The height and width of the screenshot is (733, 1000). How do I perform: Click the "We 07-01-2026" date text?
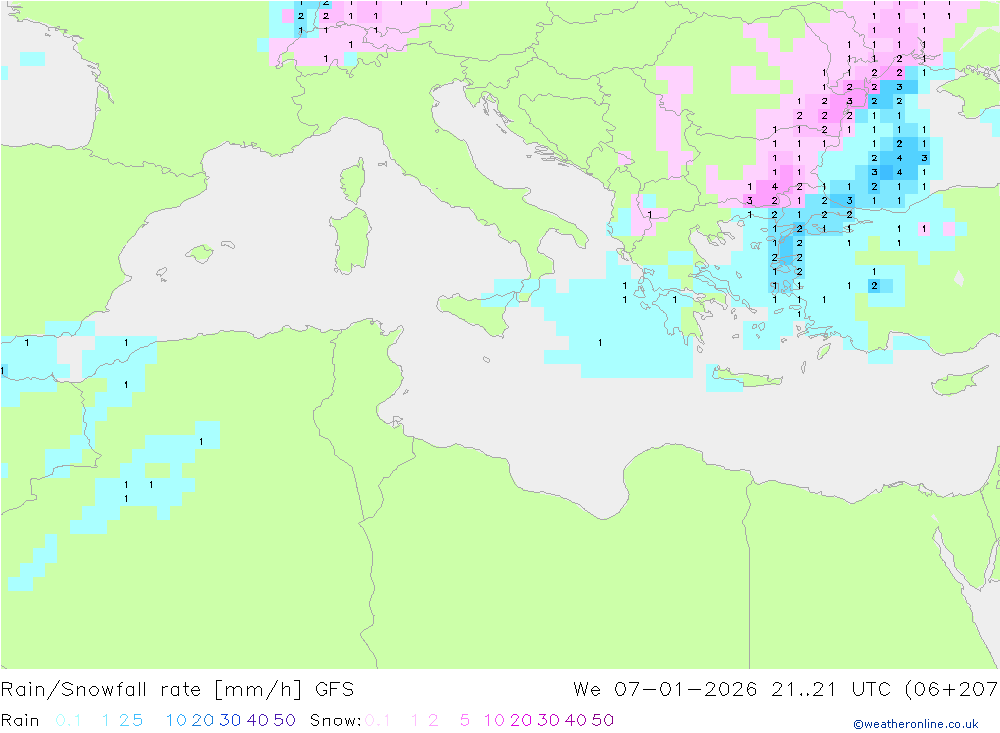(x=665, y=690)
